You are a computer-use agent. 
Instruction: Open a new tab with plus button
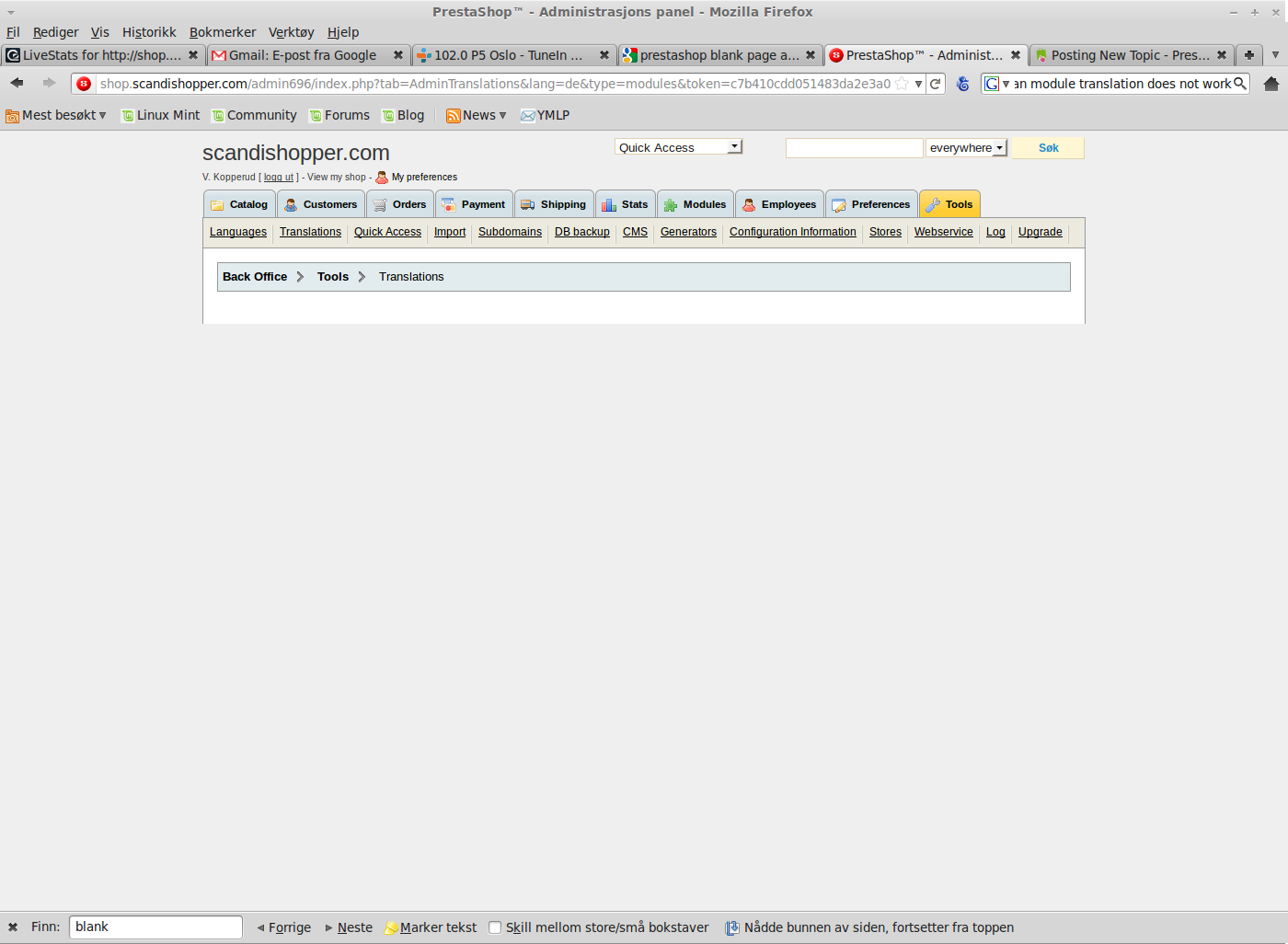click(1248, 55)
